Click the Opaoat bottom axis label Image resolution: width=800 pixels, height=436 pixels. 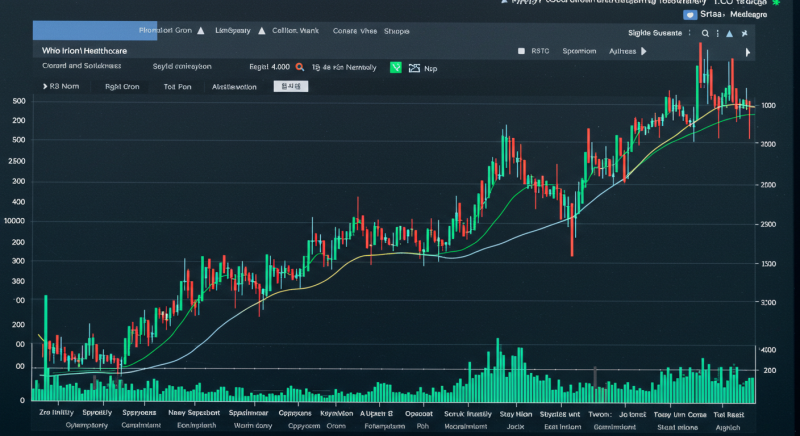click(x=419, y=414)
